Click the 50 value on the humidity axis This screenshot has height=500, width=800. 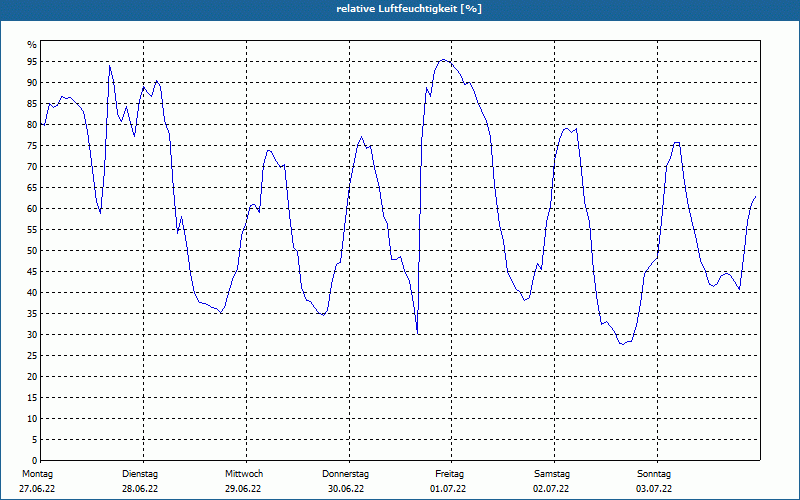(x=32, y=251)
